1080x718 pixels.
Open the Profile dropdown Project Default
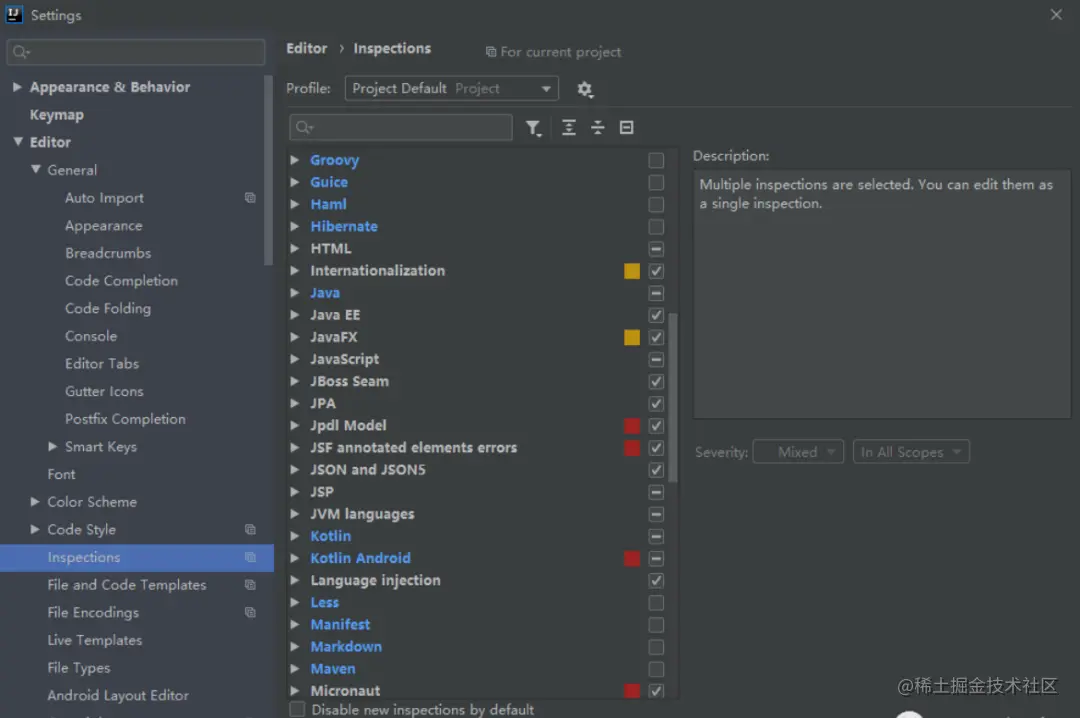click(451, 89)
